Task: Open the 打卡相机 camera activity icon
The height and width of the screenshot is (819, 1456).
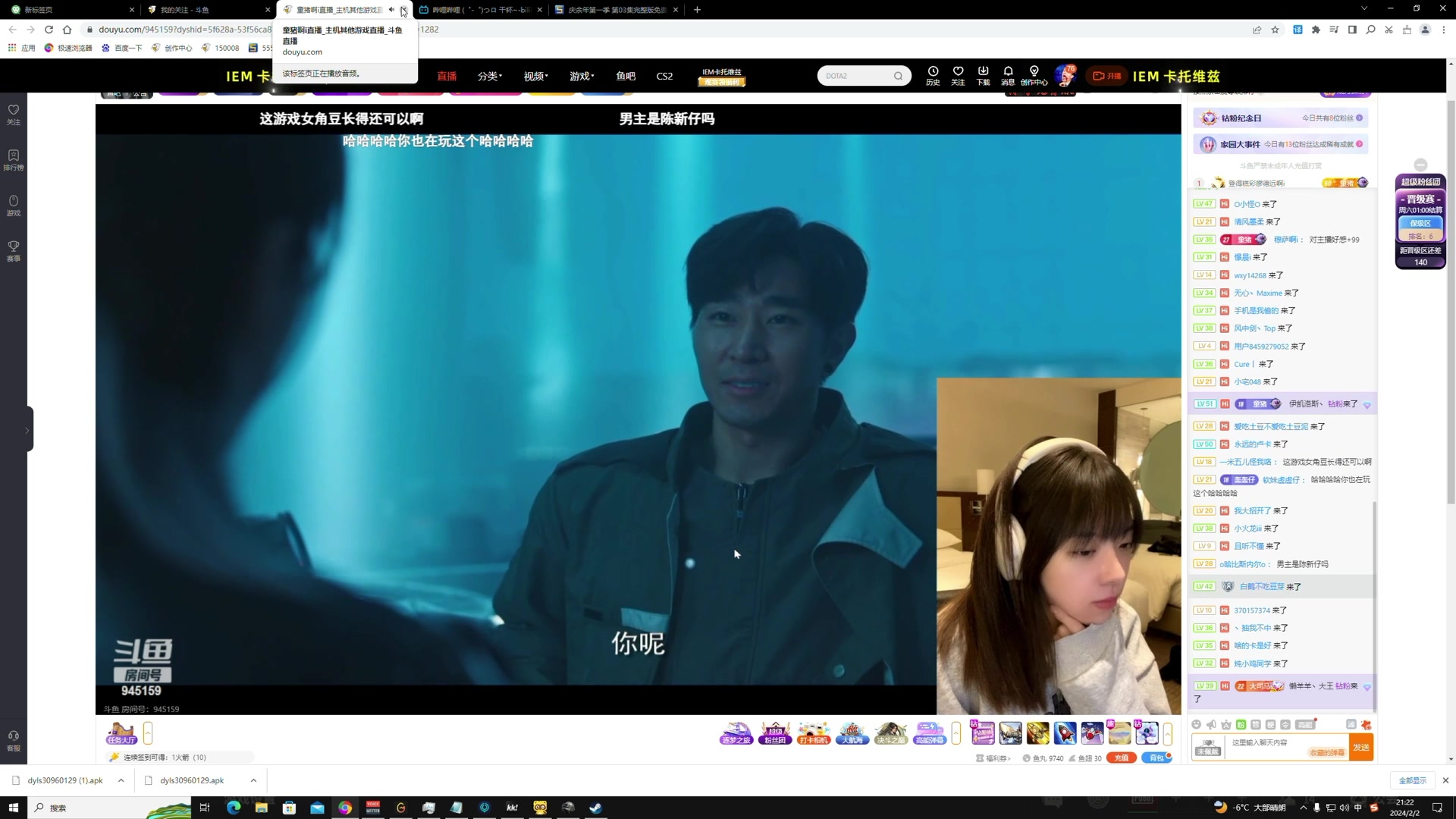Action: click(813, 733)
